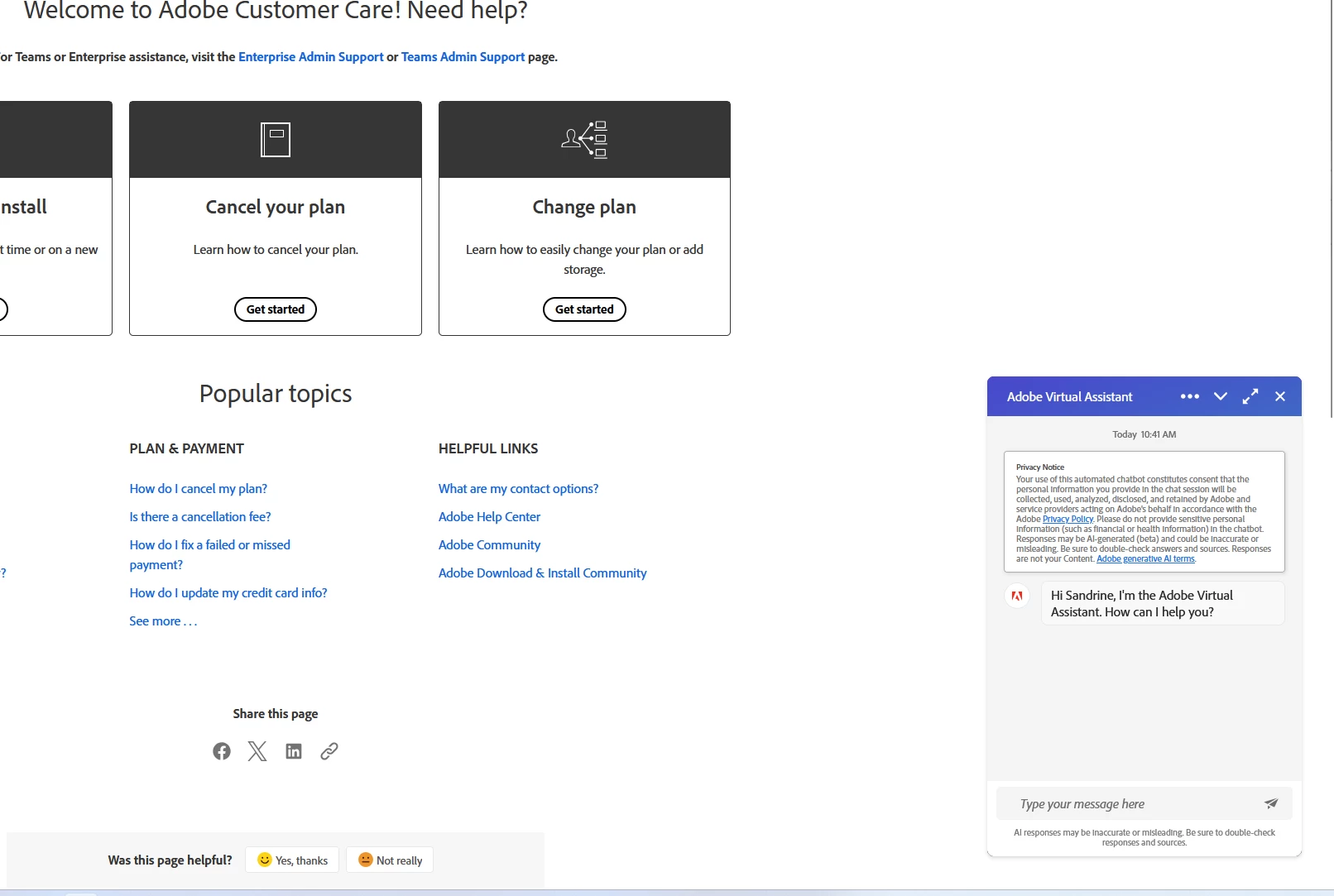
Task: Answer Yes, thanks to page helpful
Action: coord(292,860)
